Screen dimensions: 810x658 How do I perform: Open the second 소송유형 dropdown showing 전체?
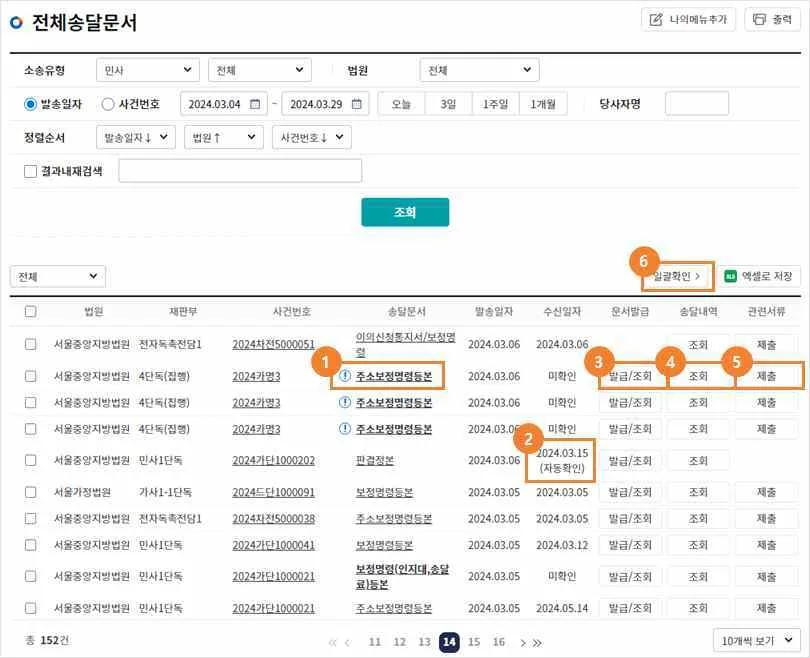(260, 70)
